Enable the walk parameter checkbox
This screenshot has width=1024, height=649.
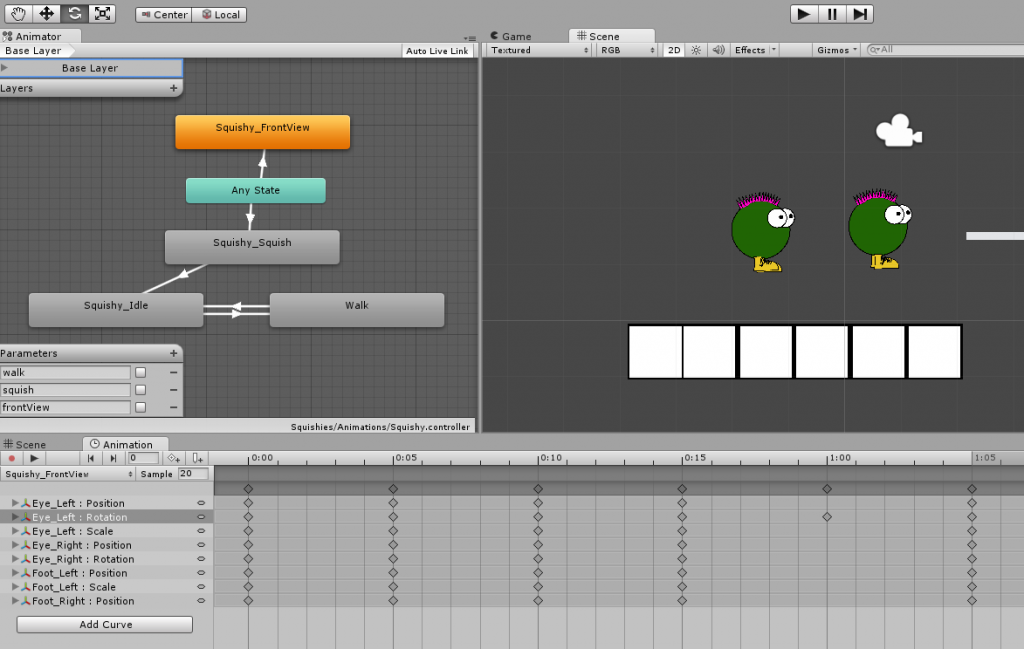[140, 371]
